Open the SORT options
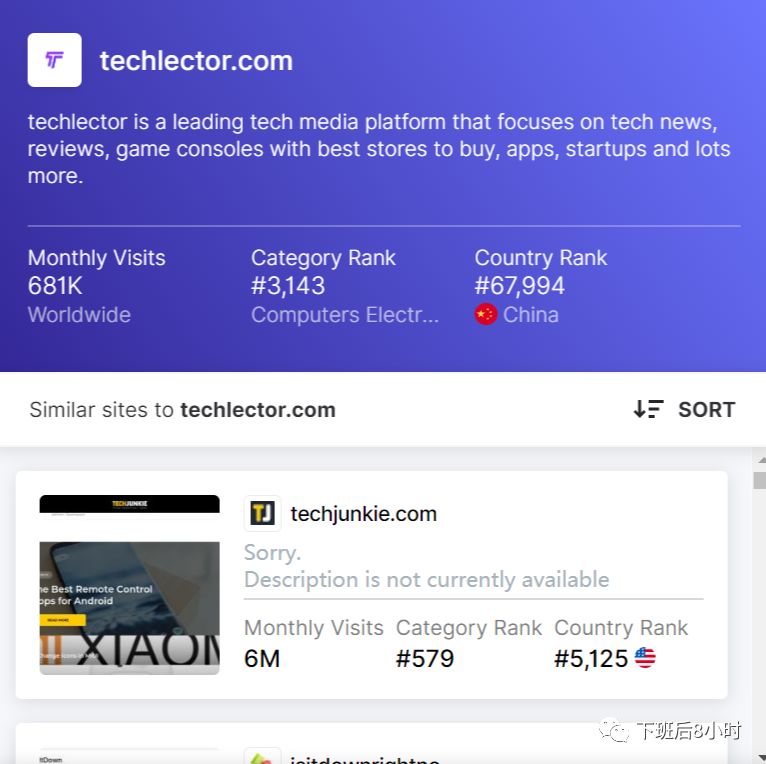Image resolution: width=766 pixels, height=764 pixels. (x=706, y=409)
